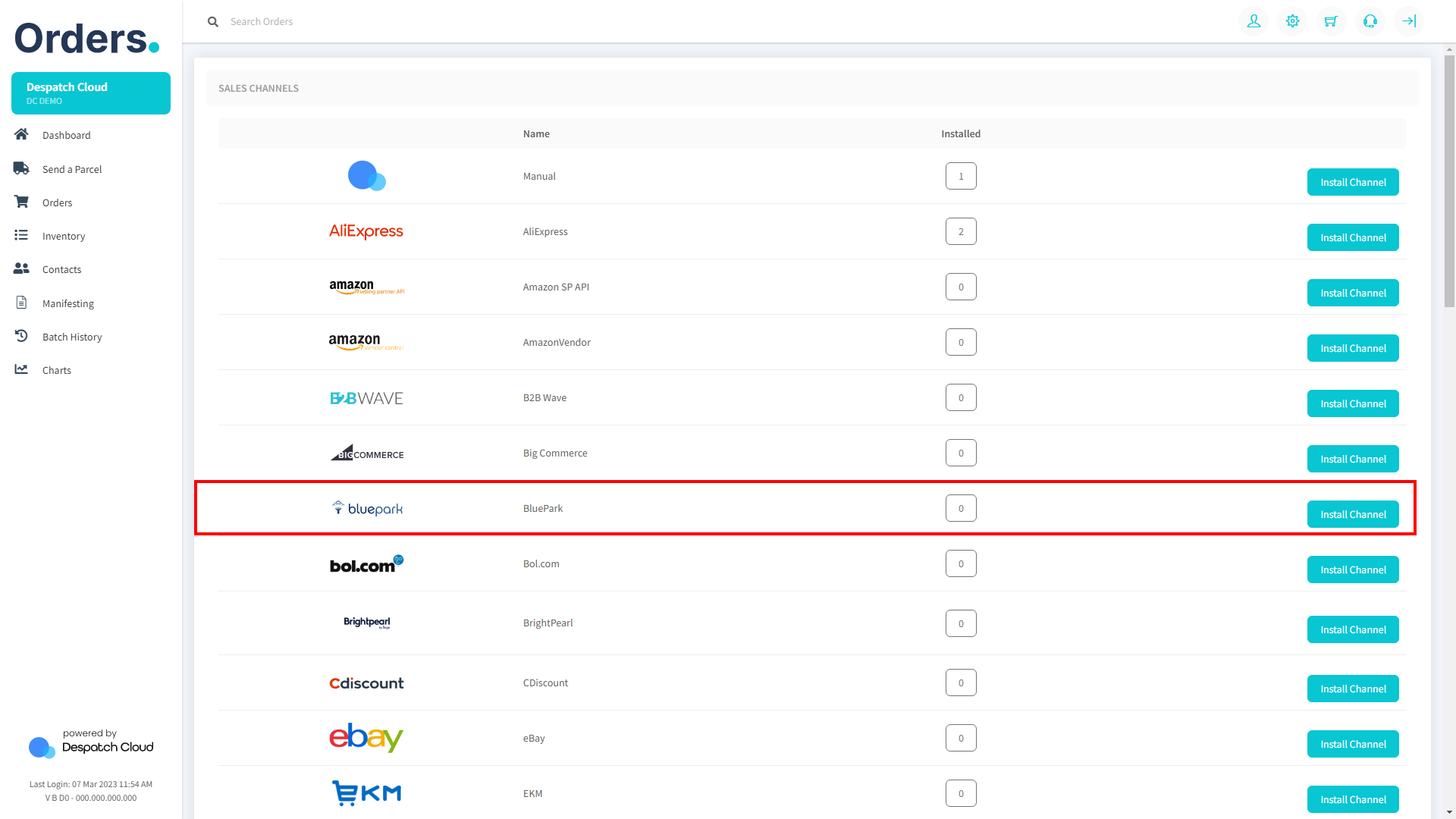
Task: Click the Dashboard home icon
Action: pos(21,134)
